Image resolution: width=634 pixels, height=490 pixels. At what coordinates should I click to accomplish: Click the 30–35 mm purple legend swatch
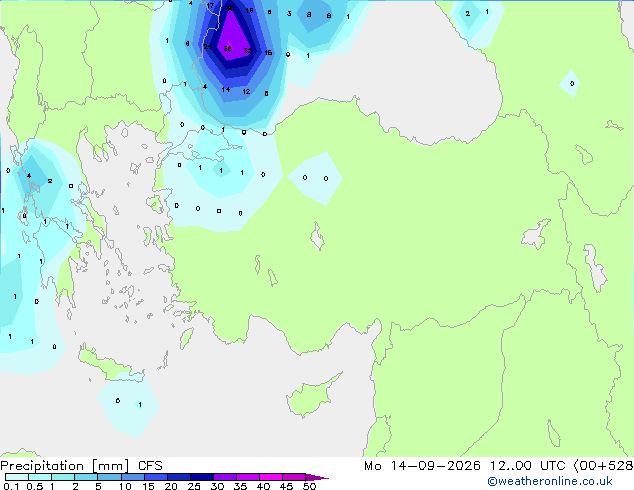pos(224,477)
